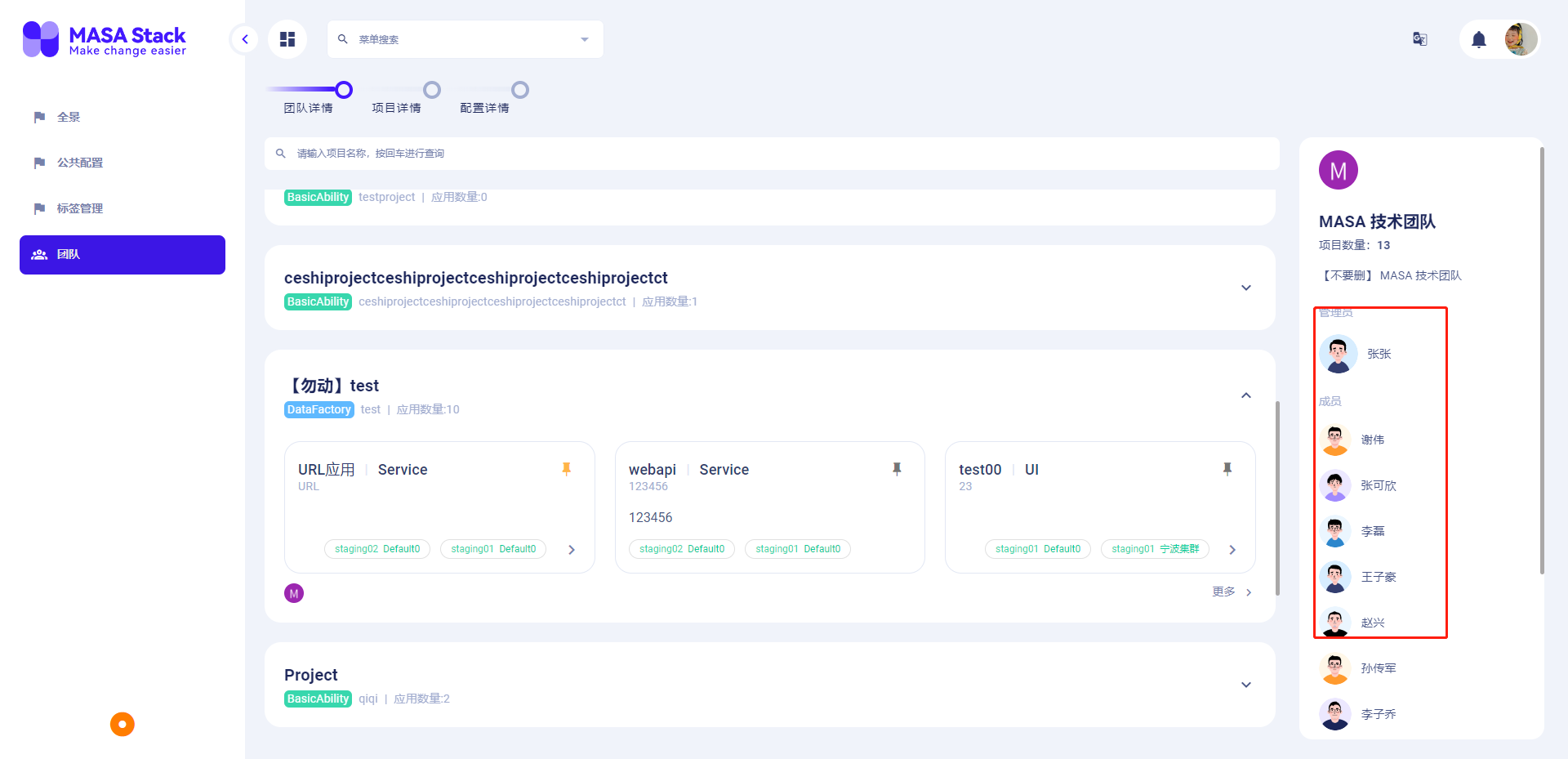Unpin the URL应用 Service card

coord(567,469)
